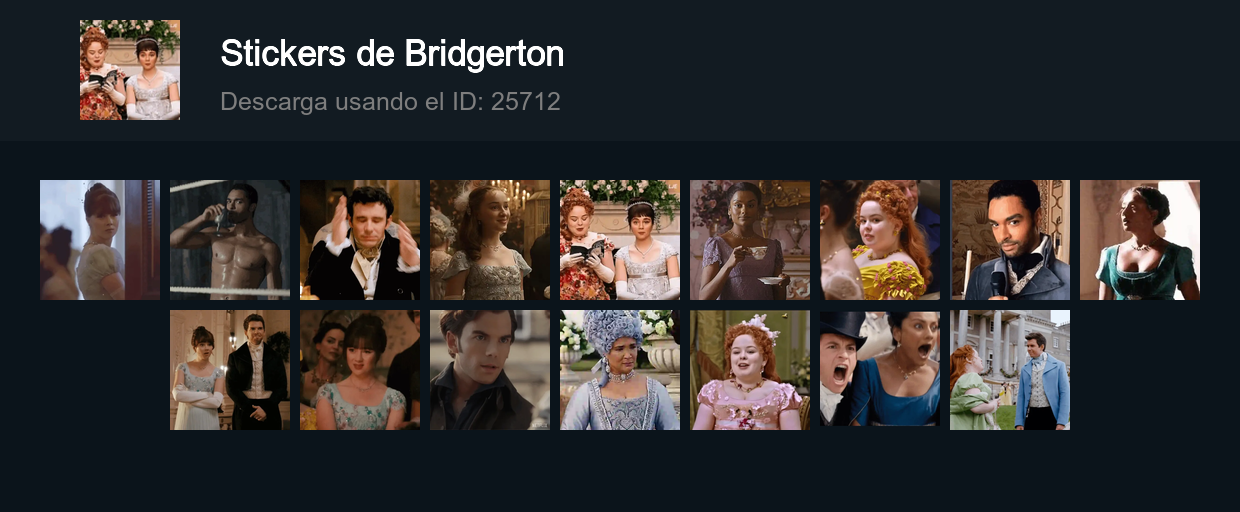
Task: Select sticker of man in blue coat outdoors
Action: [x=1010, y=370]
